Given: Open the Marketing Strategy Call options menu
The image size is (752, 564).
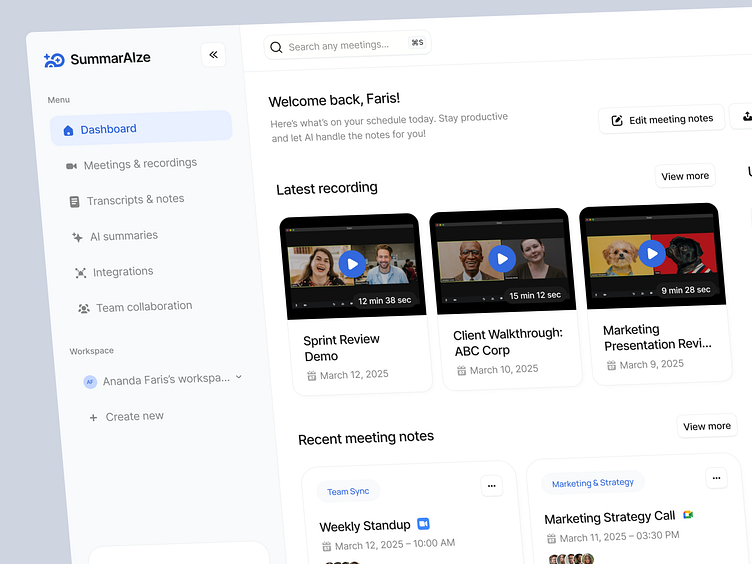Looking at the screenshot, I should click(716, 478).
